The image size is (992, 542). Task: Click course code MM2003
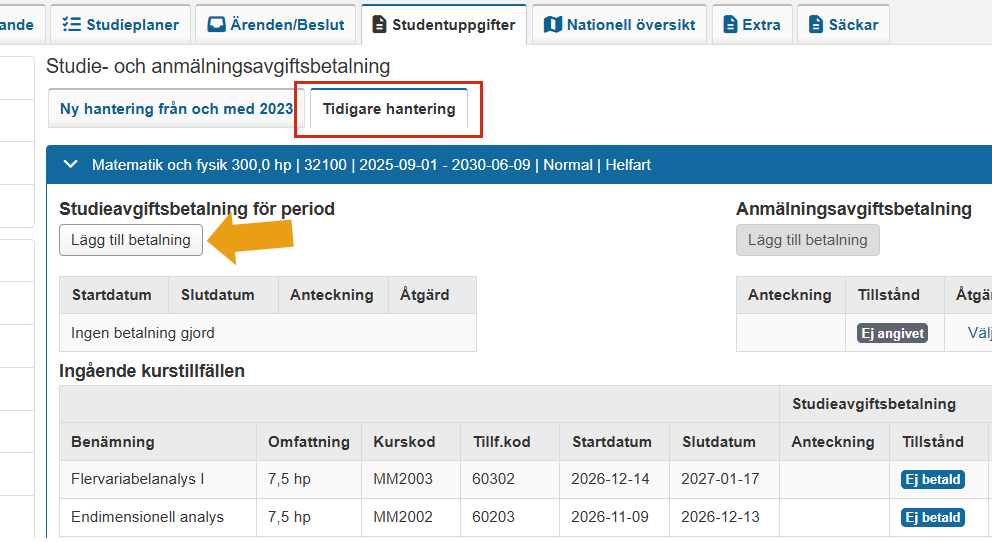(403, 479)
